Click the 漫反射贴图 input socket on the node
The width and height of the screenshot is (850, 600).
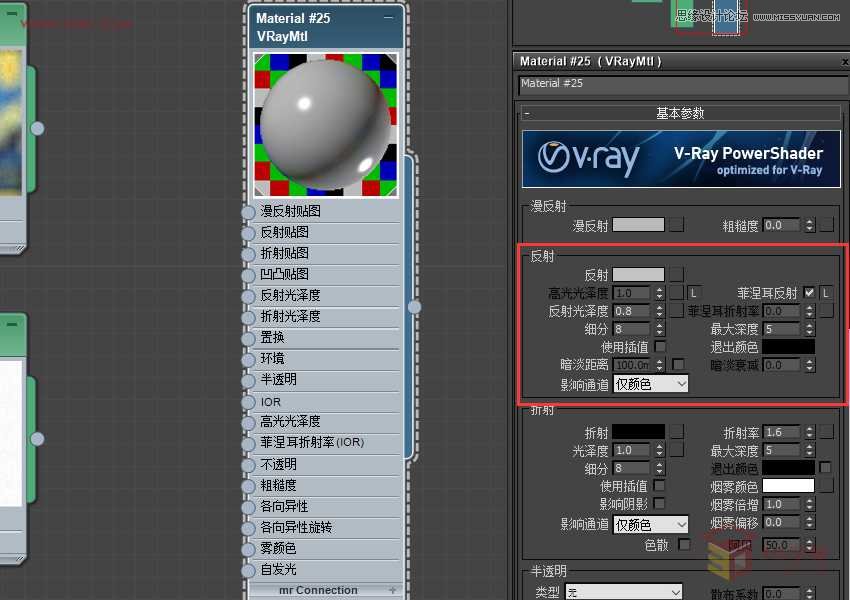[x=249, y=211]
